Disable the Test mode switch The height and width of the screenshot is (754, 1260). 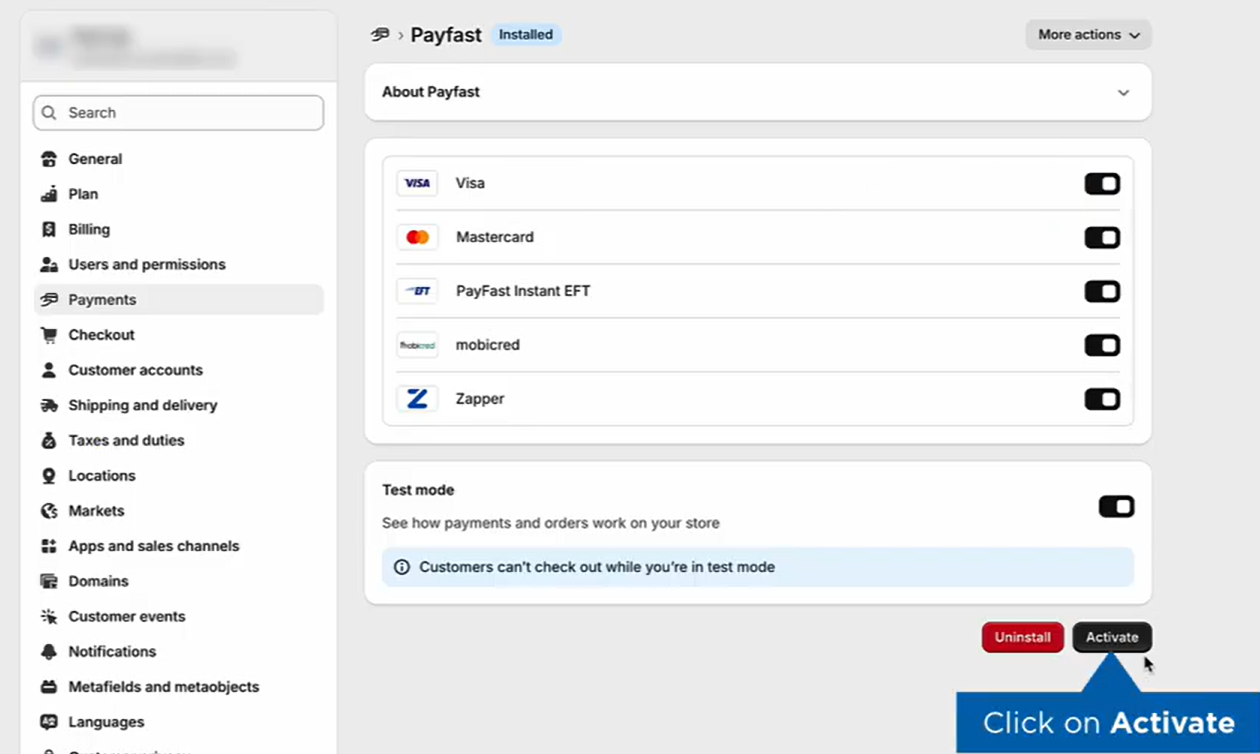click(x=1116, y=507)
